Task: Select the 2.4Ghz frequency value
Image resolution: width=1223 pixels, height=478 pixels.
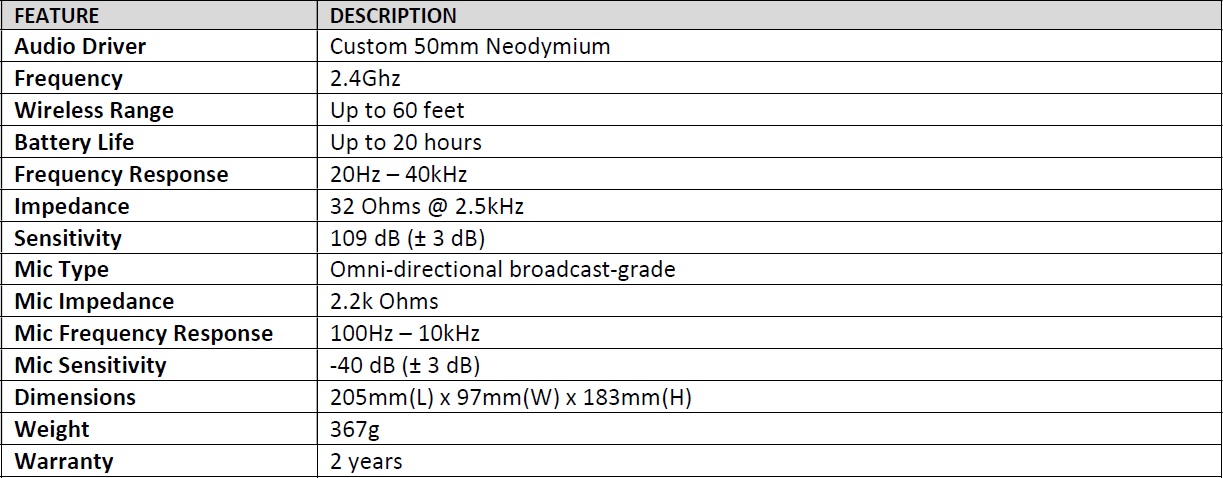Action: point(365,78)
